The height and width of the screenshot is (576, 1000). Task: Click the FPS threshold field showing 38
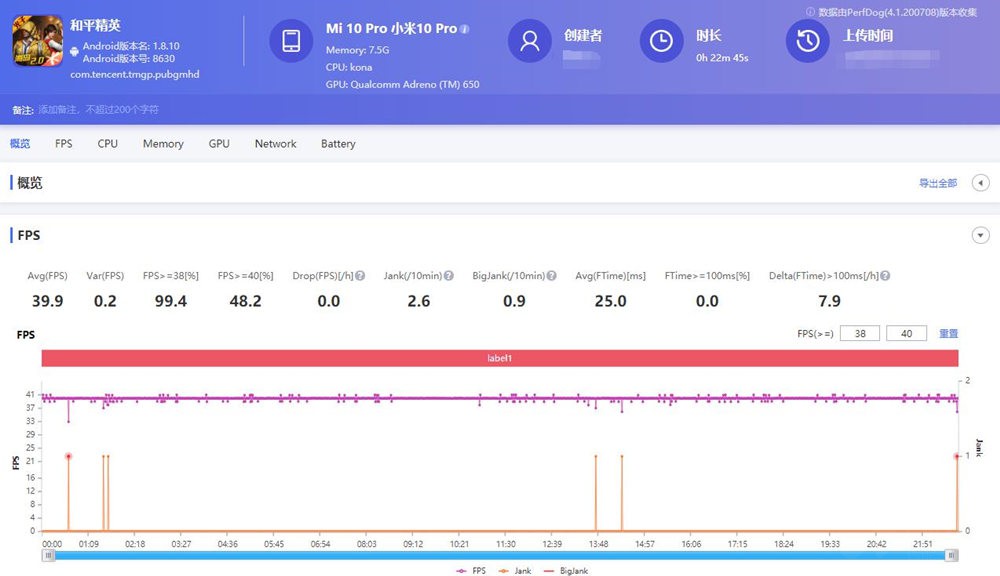pyautogui.click(x=860, y=333)
